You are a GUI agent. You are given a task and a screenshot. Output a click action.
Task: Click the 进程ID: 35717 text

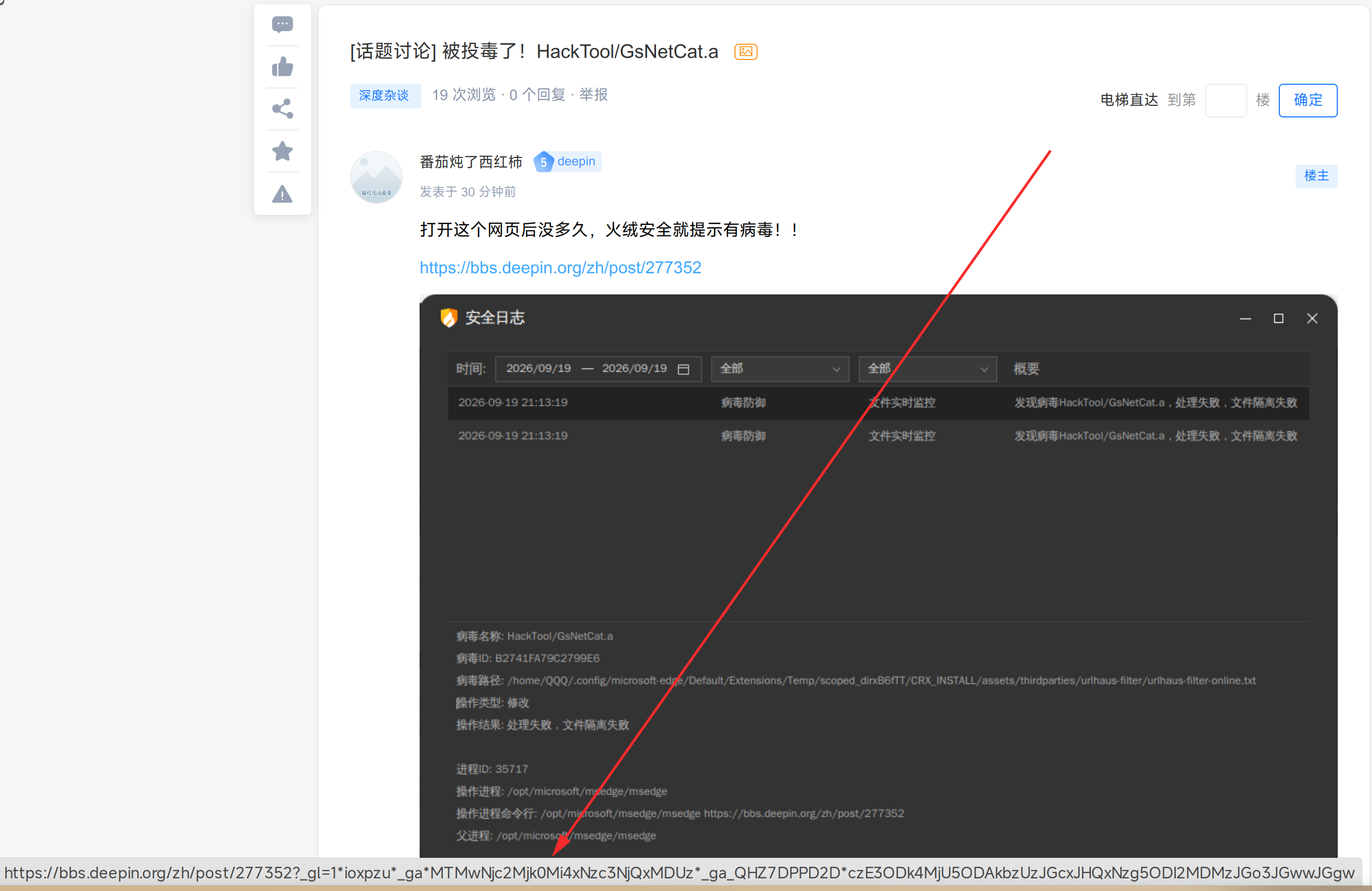coord(492,769)
